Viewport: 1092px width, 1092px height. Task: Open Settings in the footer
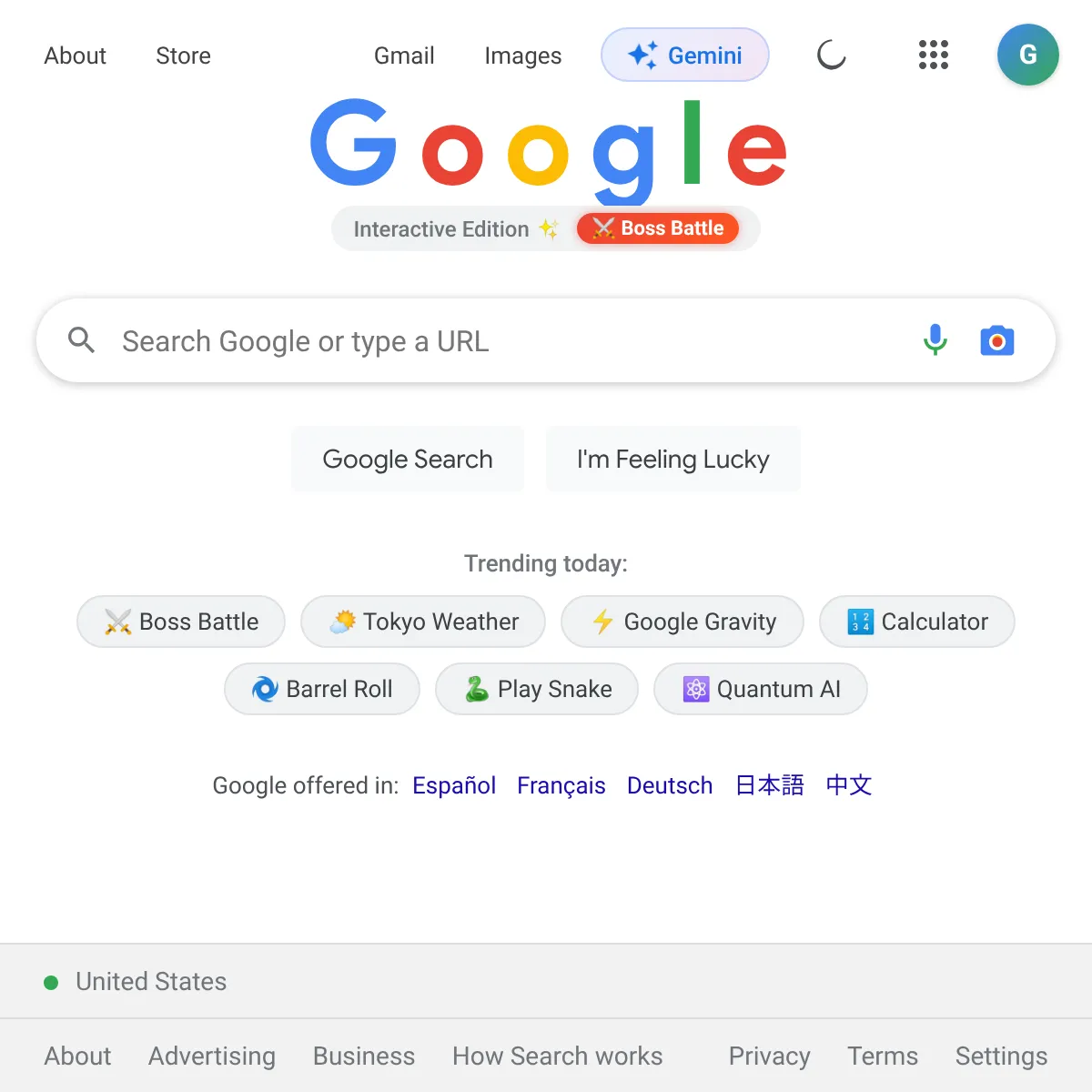(1001, 1056)
